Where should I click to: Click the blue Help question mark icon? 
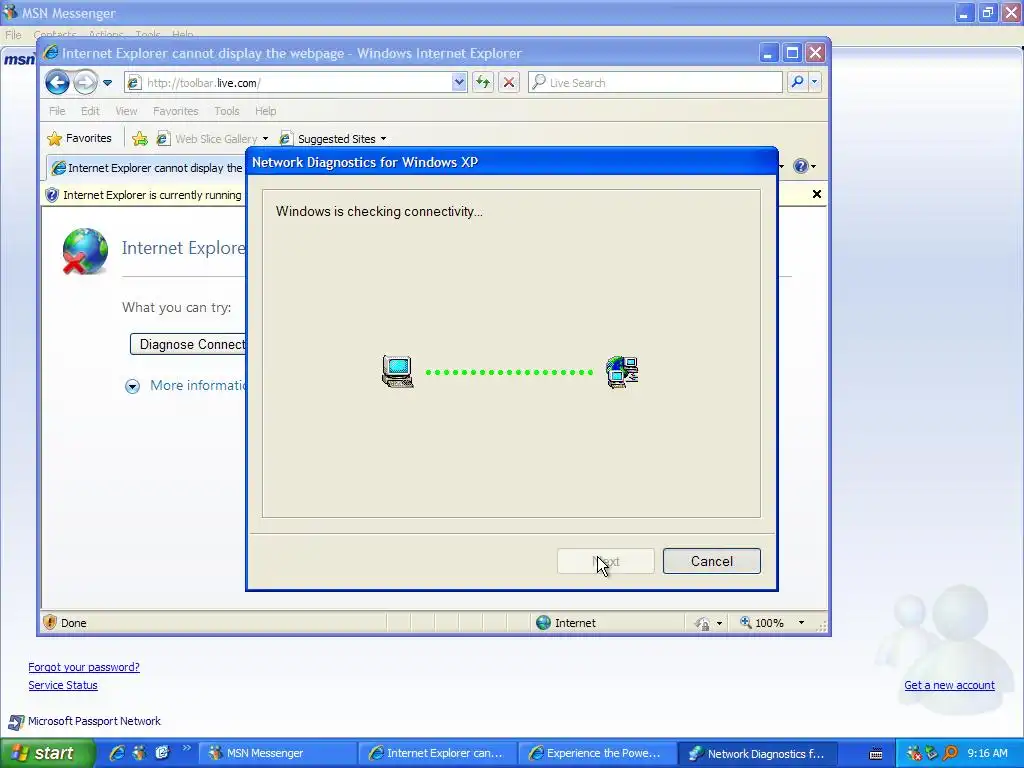pyautogui.click(x=801, y=166)
